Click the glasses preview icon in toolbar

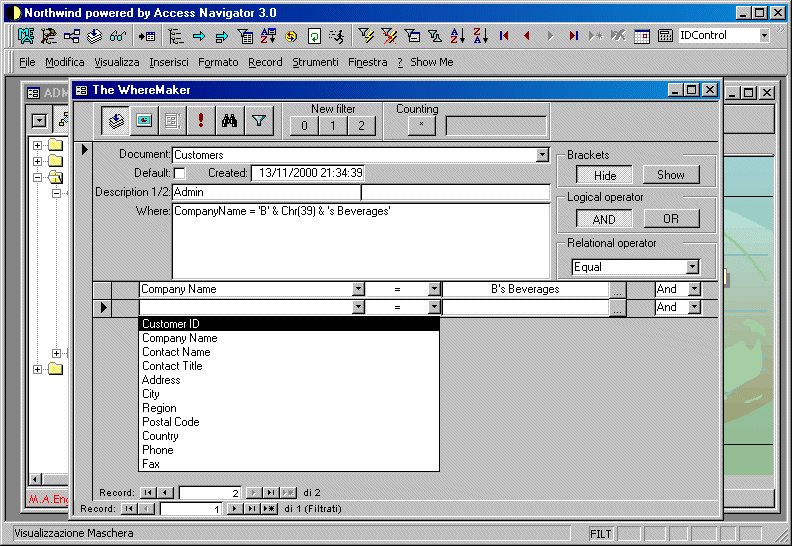[117, 36]
